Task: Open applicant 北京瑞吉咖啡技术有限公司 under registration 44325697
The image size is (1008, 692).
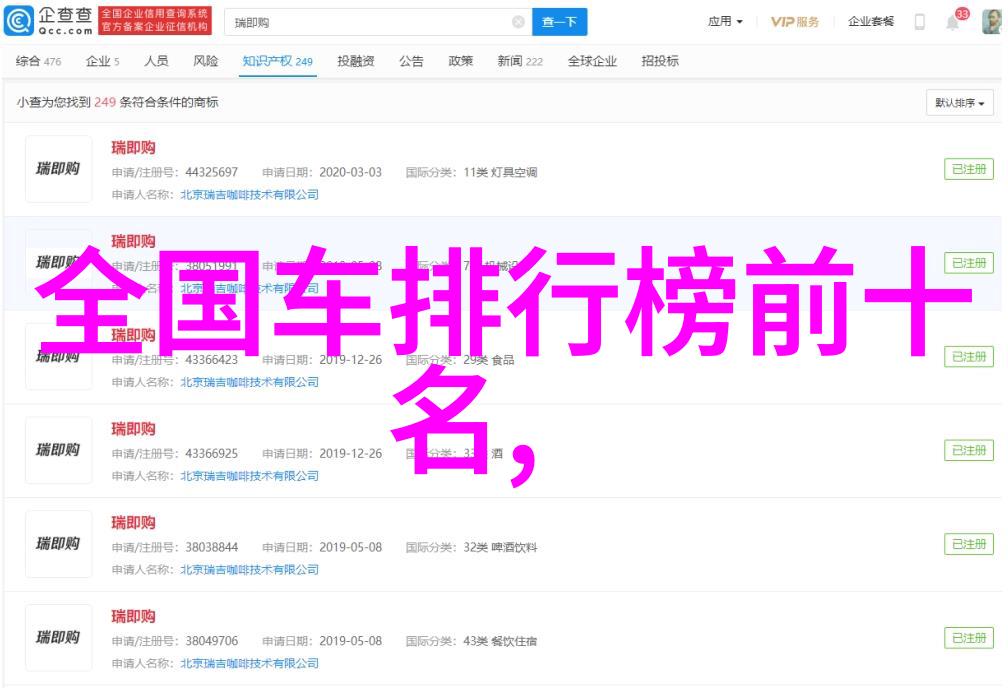Action: (x=249, y=195)
